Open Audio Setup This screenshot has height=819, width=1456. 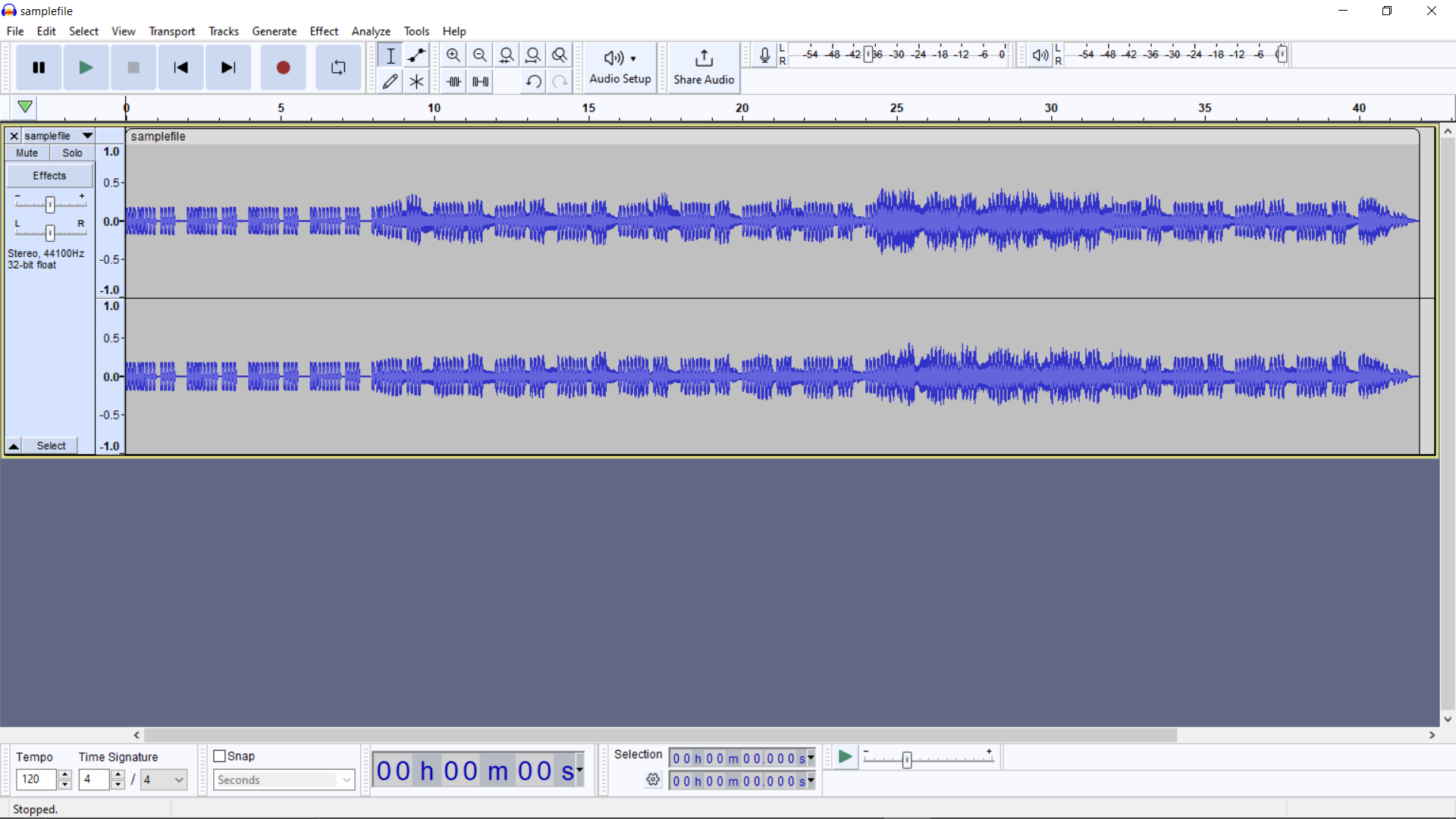[620, 67]
